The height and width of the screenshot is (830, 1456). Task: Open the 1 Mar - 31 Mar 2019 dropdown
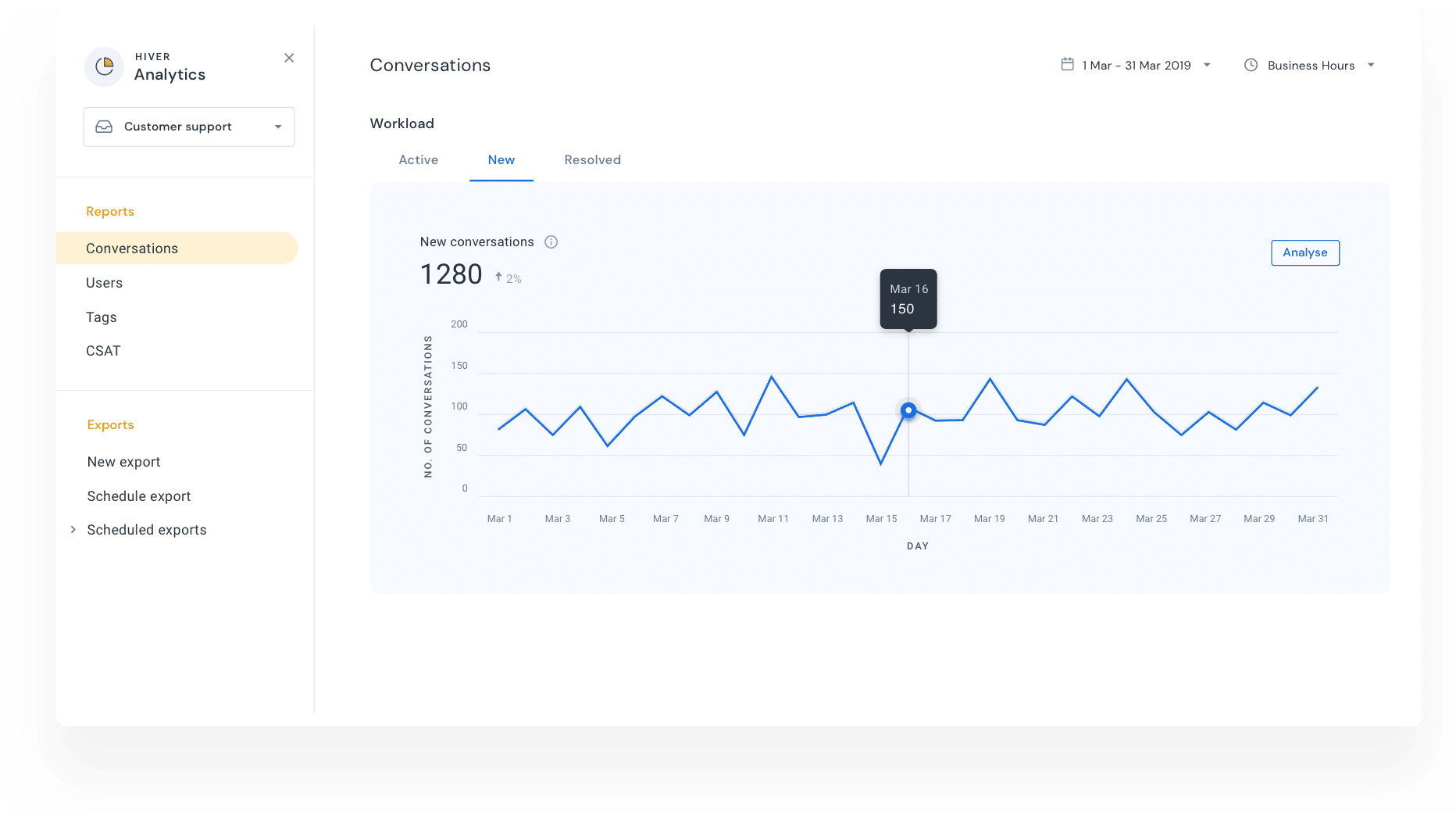pos(1207,65)
